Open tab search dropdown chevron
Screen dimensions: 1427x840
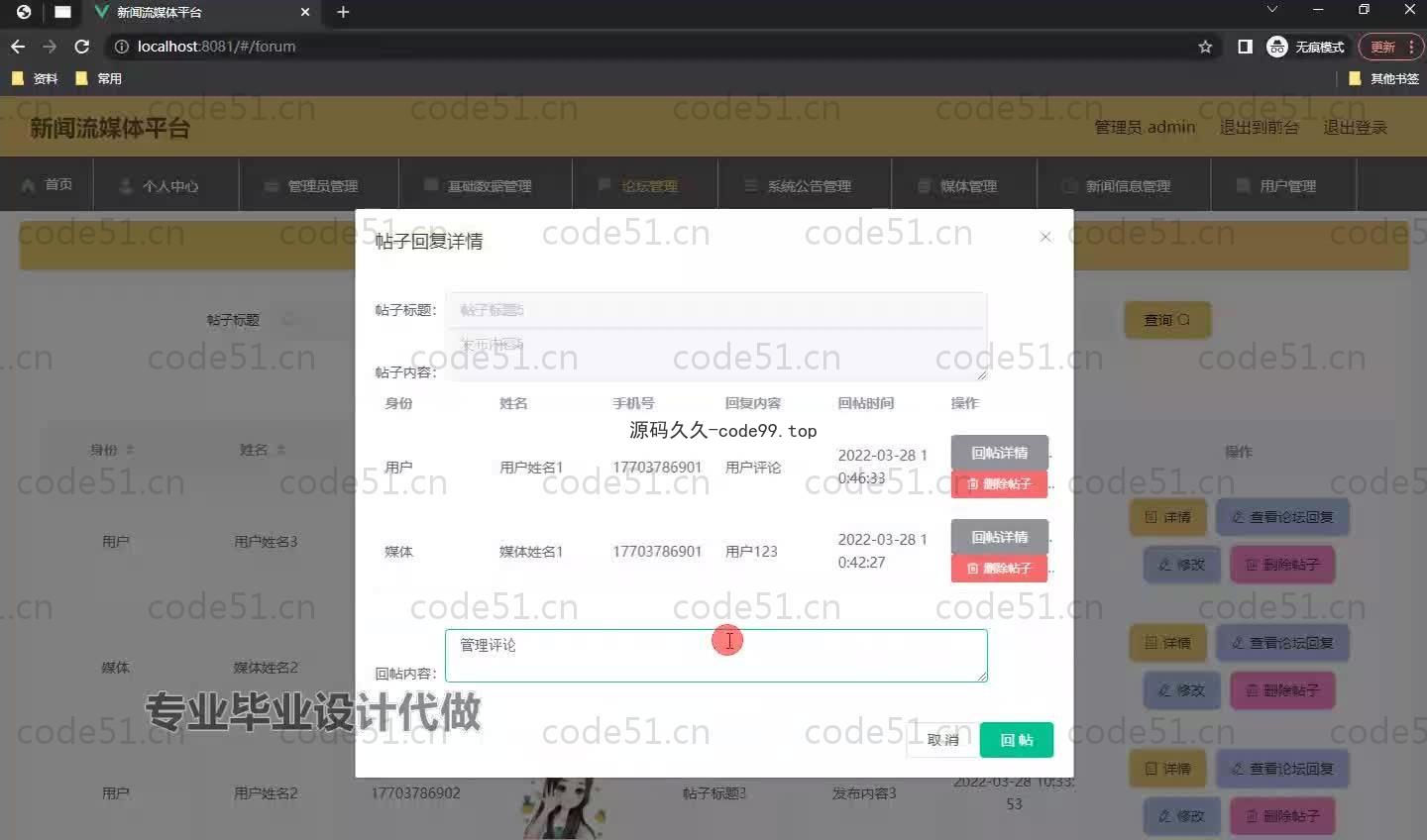pos(1272,9)
